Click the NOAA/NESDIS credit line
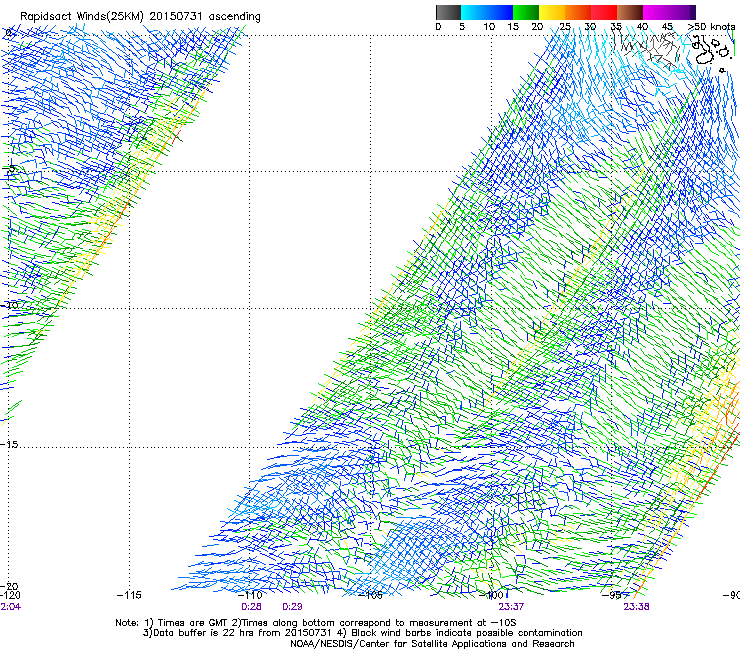740x650 pixels. click(x=432, y=644)
